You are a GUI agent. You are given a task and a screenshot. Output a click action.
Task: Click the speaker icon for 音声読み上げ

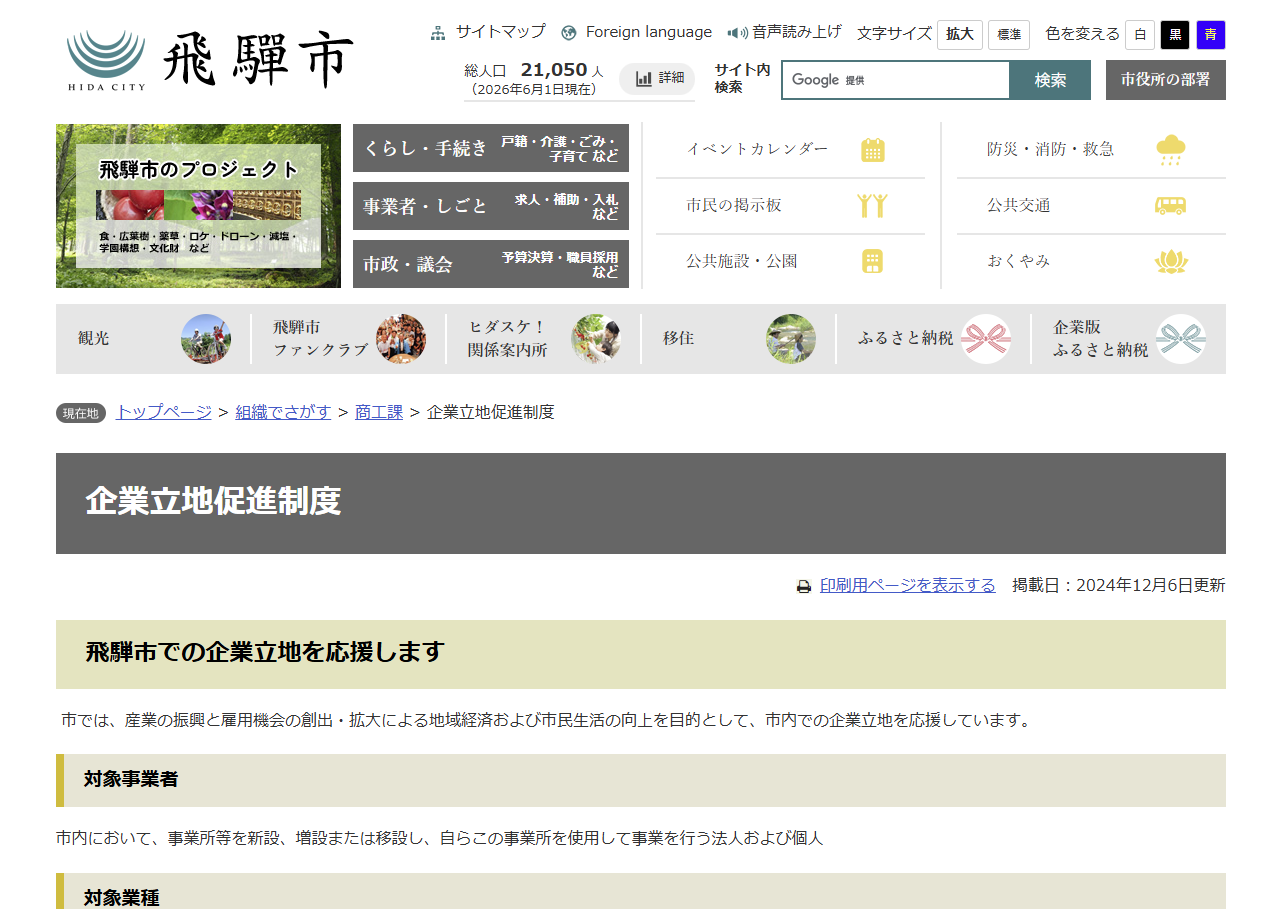(x=738, y=33)
